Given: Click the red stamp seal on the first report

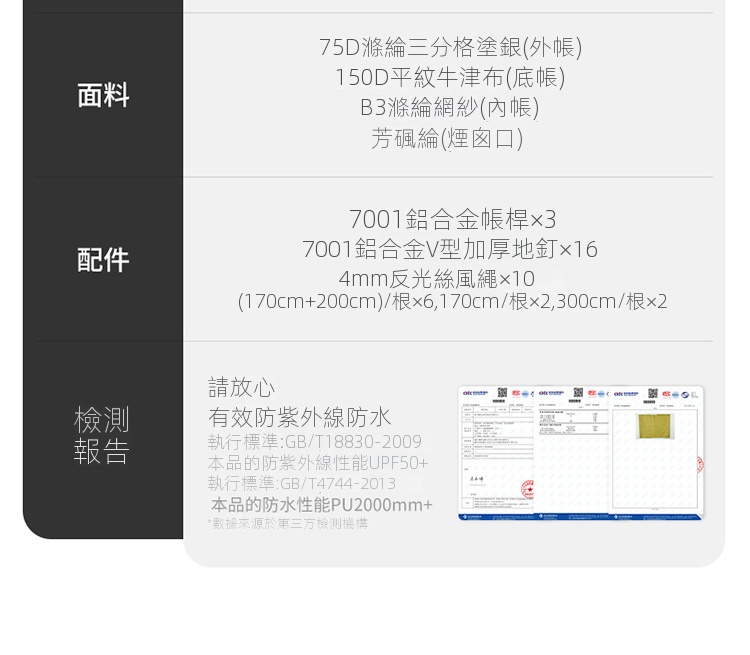Looking at the screenshot, I should [526, 490].
